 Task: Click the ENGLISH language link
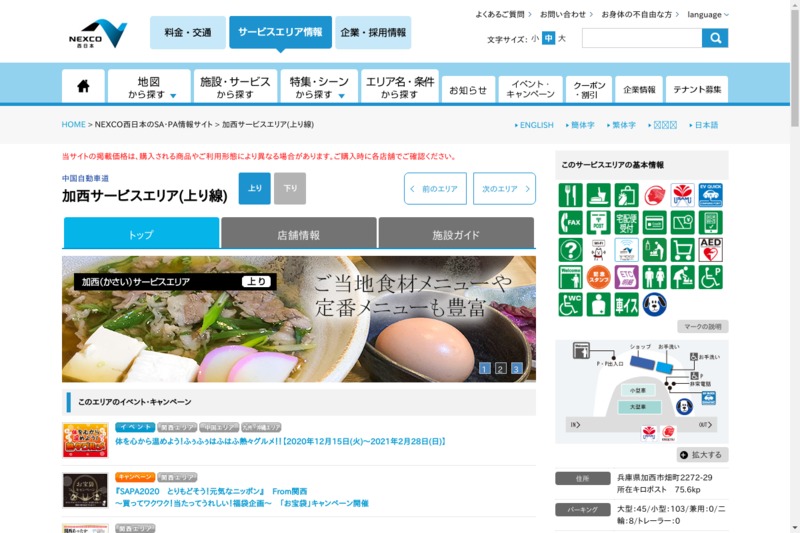click(x=534, y=125)
